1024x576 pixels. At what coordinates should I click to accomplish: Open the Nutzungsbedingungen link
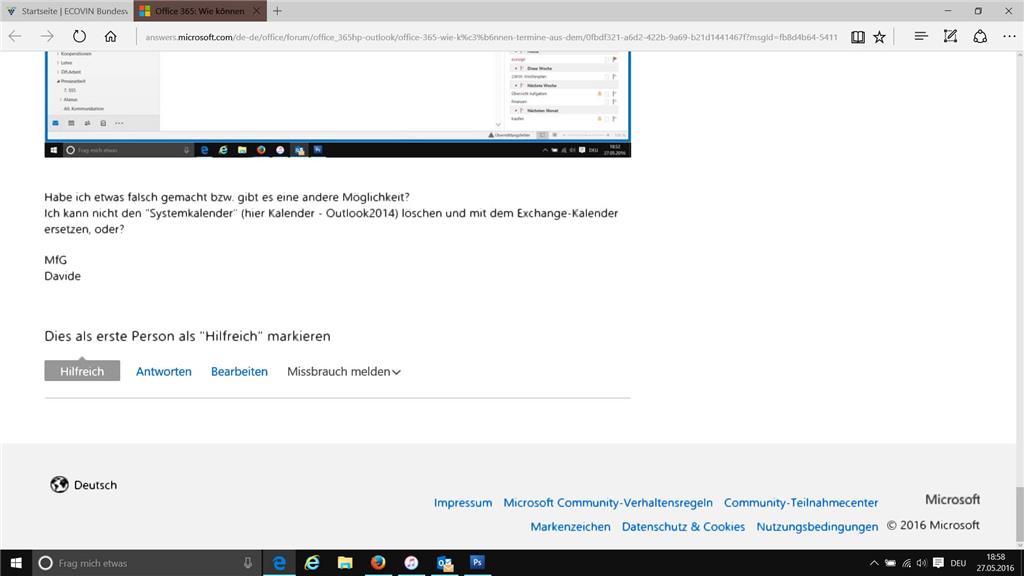pyautogui.click(x=817, y=527)
